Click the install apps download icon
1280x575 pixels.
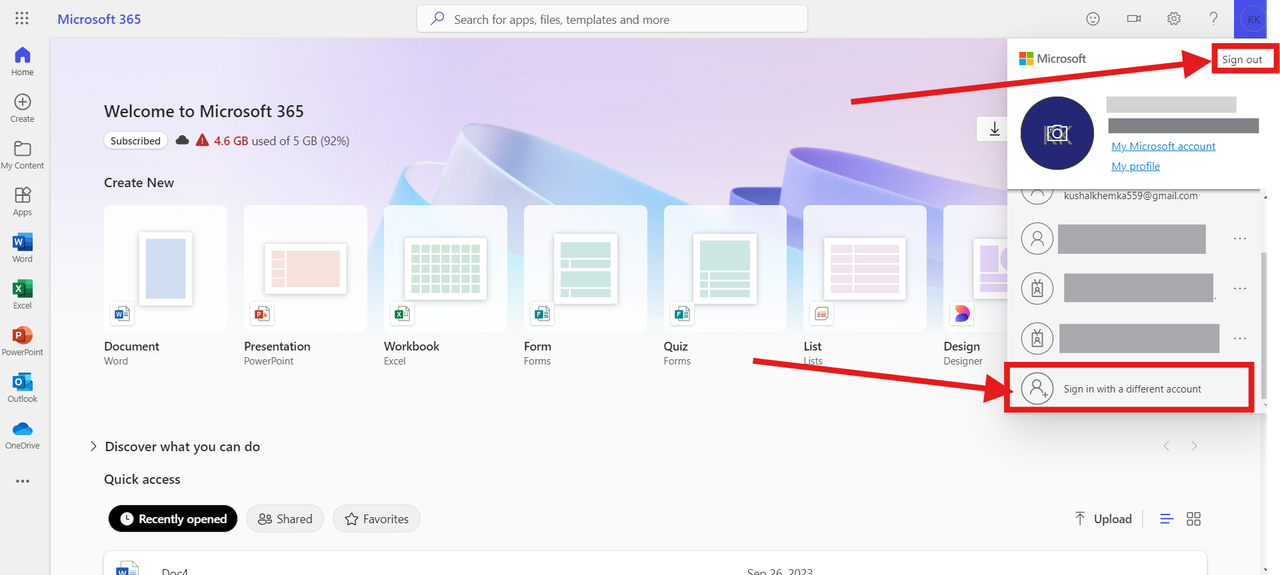[994, 129]
